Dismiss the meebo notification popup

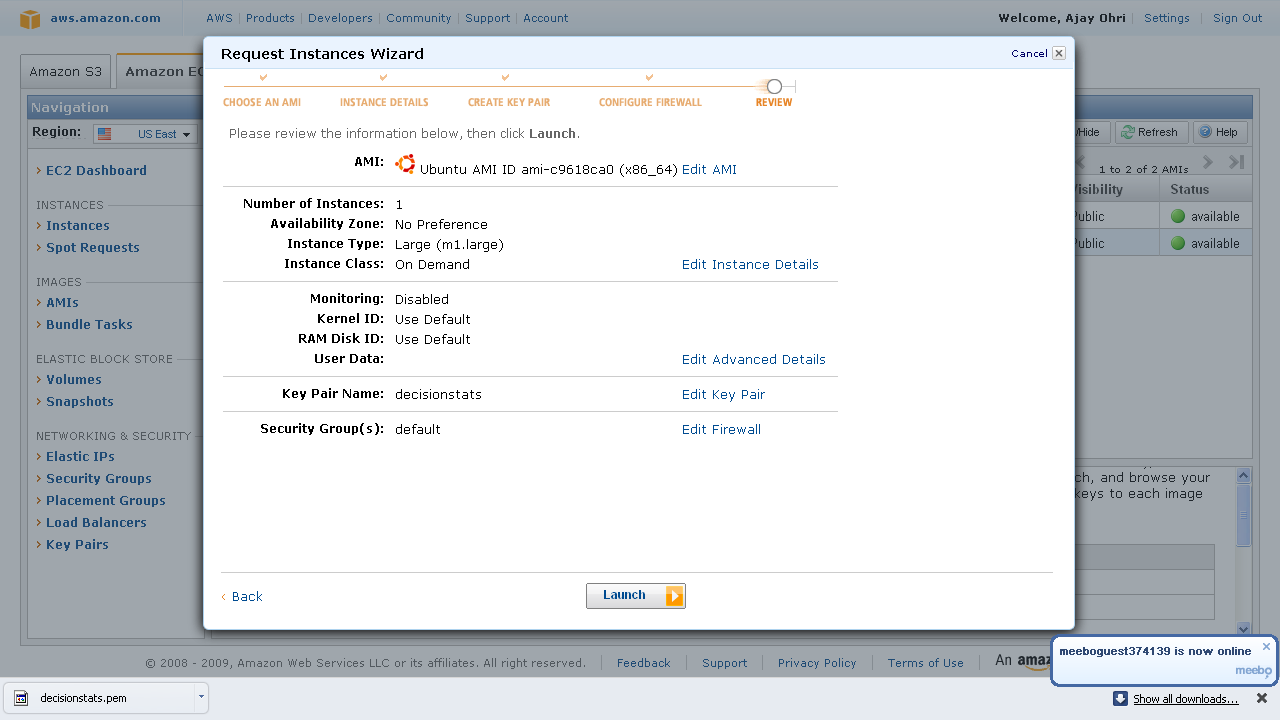(1266, 646)
